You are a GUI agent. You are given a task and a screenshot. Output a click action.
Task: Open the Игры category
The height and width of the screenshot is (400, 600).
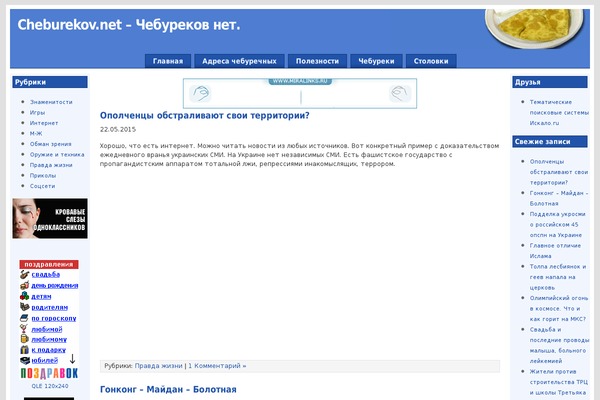coord(37,113)
